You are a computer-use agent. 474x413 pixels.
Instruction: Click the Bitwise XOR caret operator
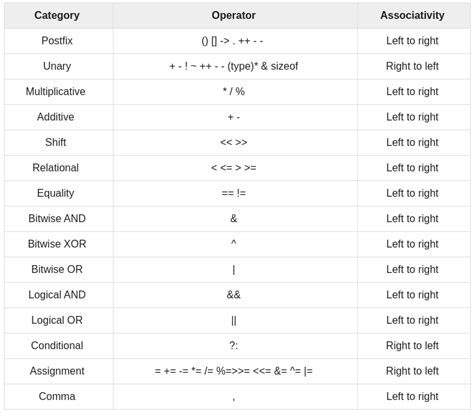234,243
